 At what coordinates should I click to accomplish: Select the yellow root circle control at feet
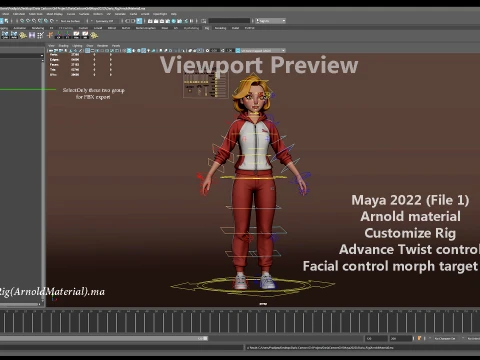(253, 286)
